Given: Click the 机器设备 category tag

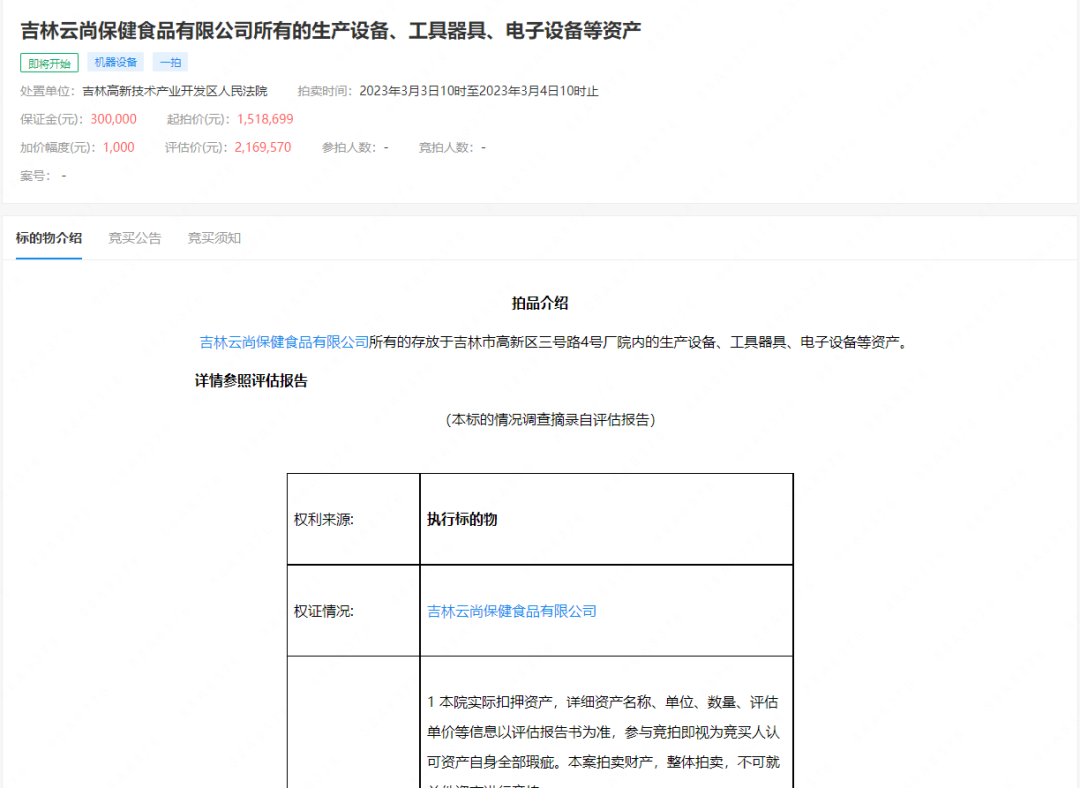Looking at the screenshot, I should [116, 62].
